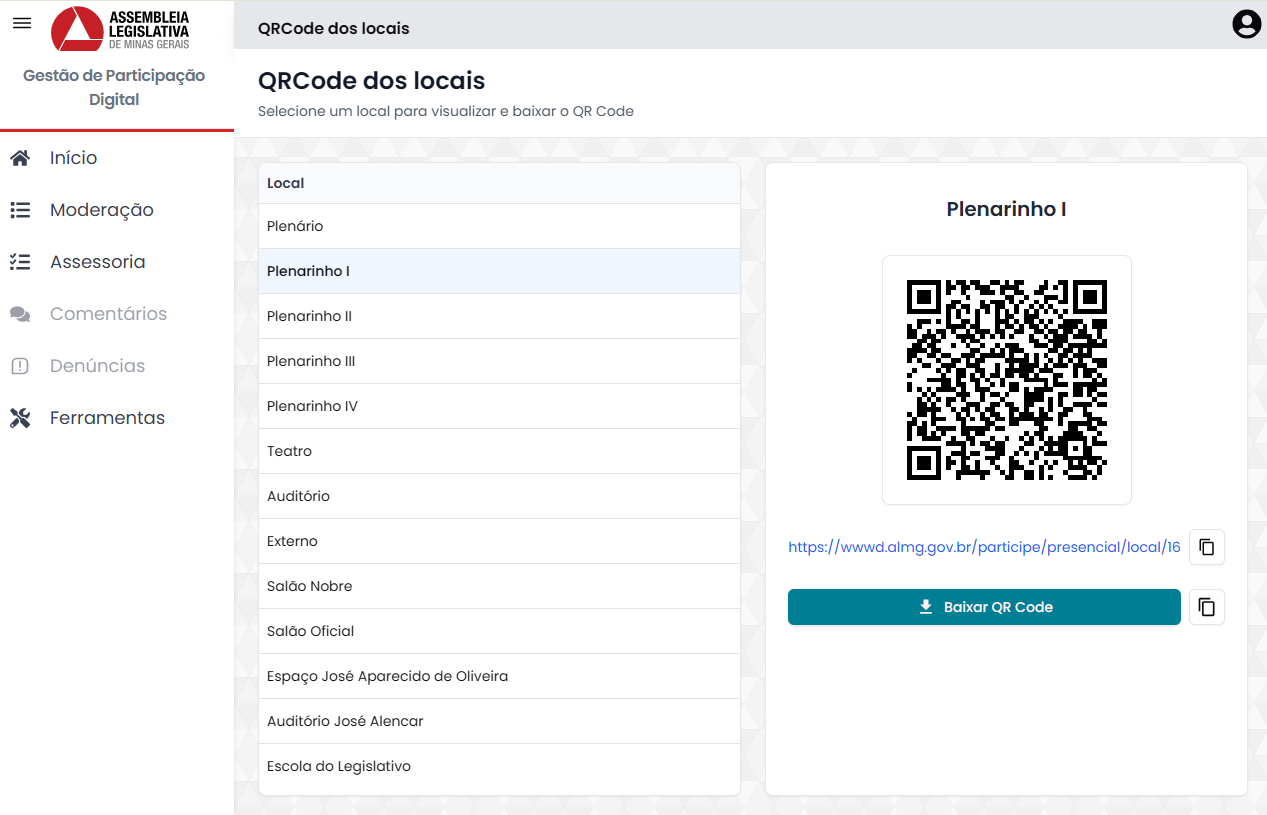Click the Início home icon

20,158
